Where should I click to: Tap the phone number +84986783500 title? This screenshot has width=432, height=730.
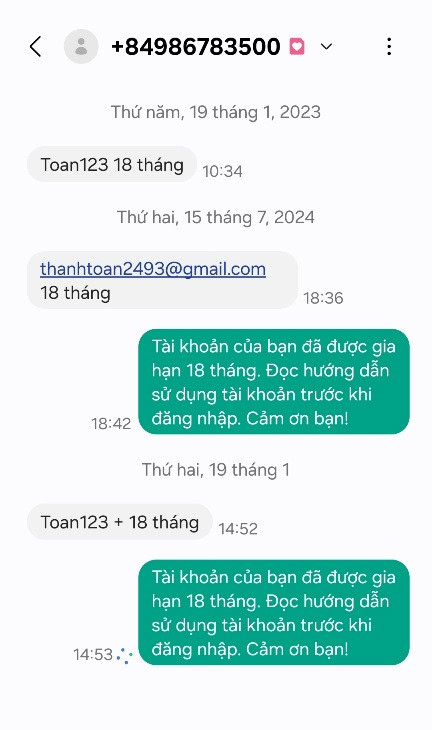(x=196, y=46)
